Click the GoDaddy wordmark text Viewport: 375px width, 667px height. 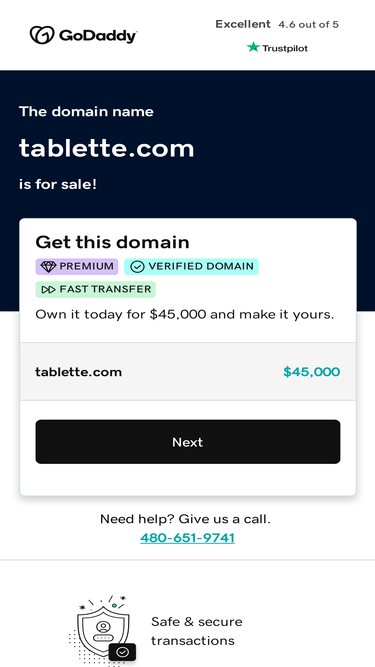[98, 36]
